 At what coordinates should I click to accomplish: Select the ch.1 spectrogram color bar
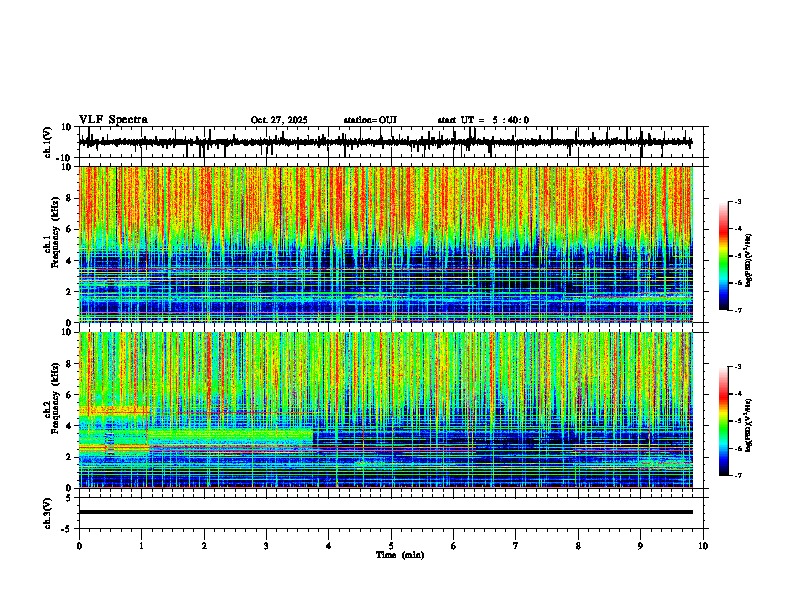(x=723, y=256)
